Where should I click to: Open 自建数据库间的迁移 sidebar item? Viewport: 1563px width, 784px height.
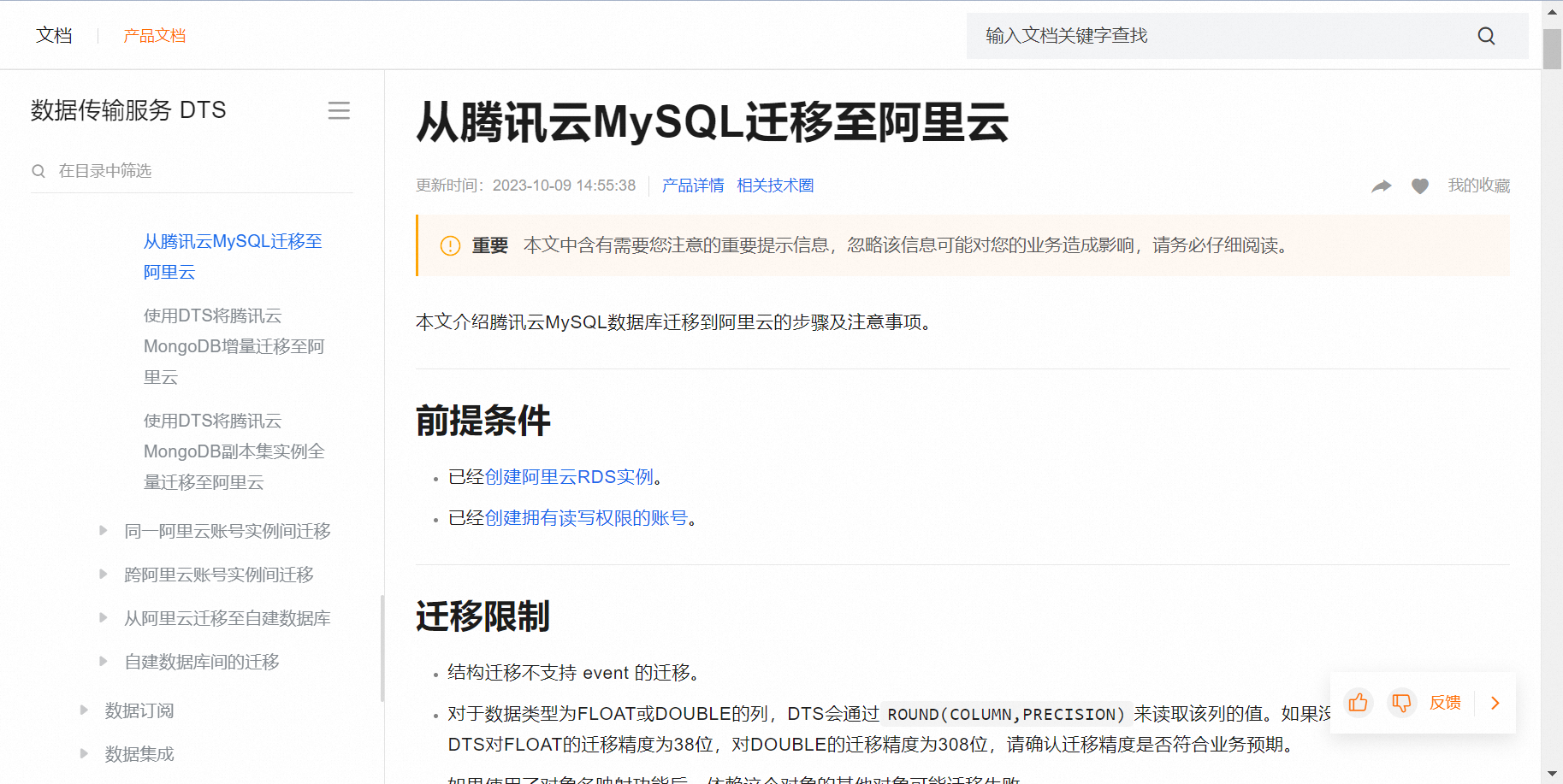(202, 662)
